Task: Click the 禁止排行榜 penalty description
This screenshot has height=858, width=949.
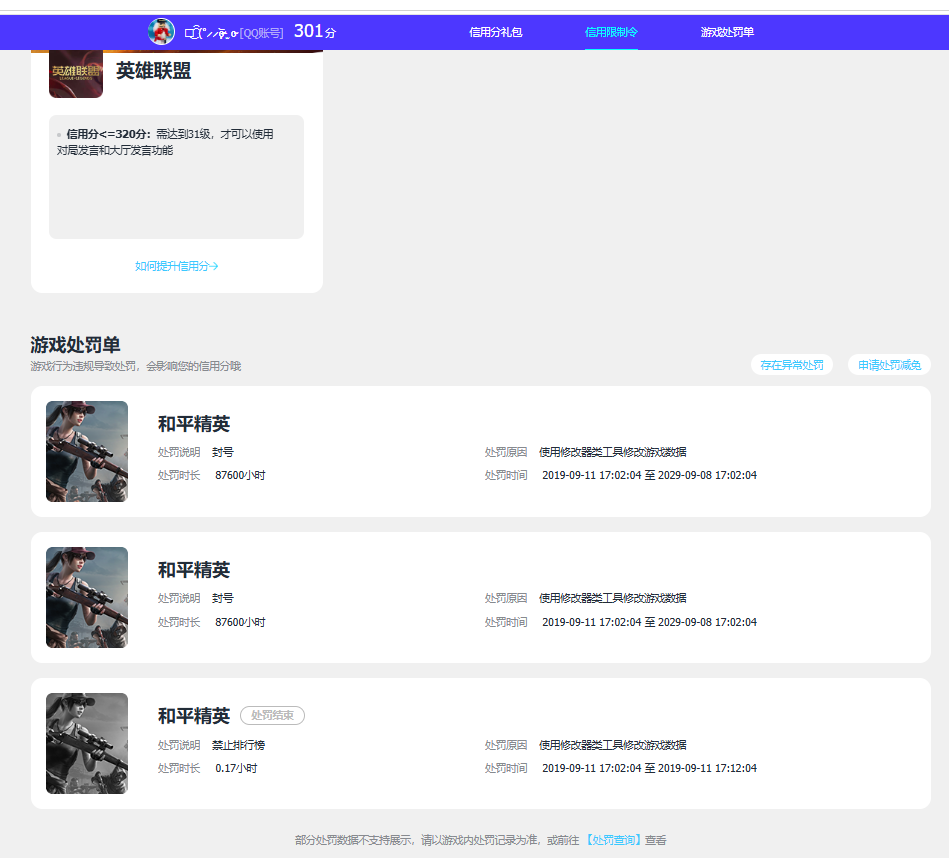Action: point(238,745)
